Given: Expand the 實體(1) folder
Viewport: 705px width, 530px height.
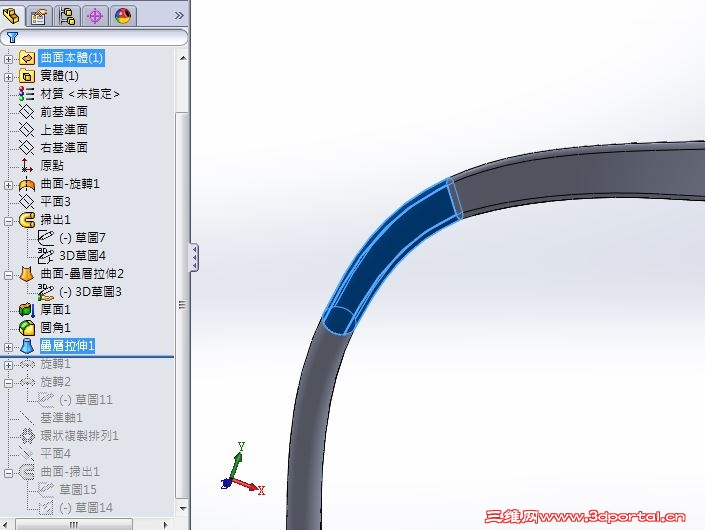Looking at the screenshot, I should tap(8, 77).
